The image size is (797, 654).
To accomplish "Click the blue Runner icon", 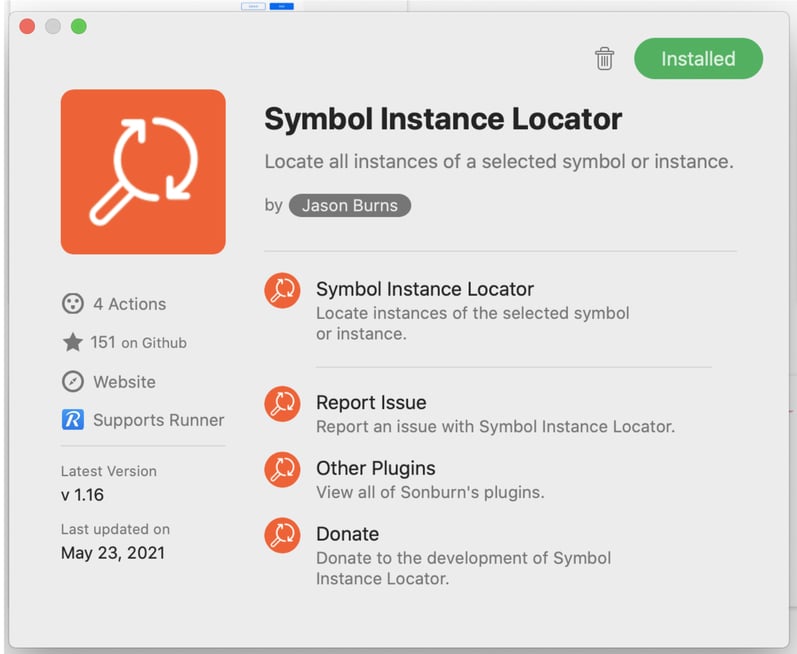I will [72, 420].
